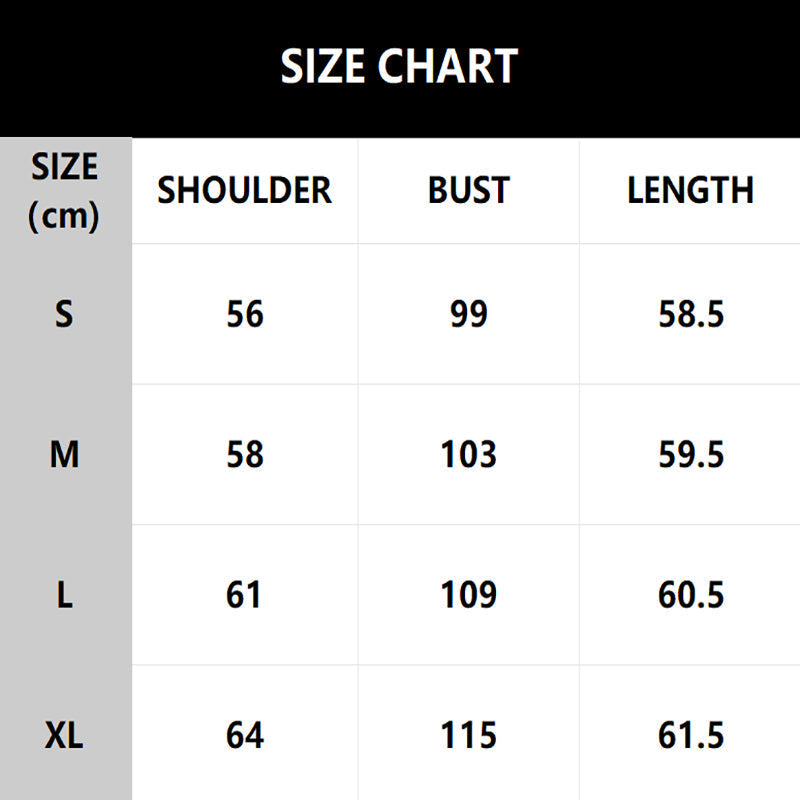Click length value 58.5 for size S
The height and width of the screenshot is (800, 800).
(x=690, y=315)
